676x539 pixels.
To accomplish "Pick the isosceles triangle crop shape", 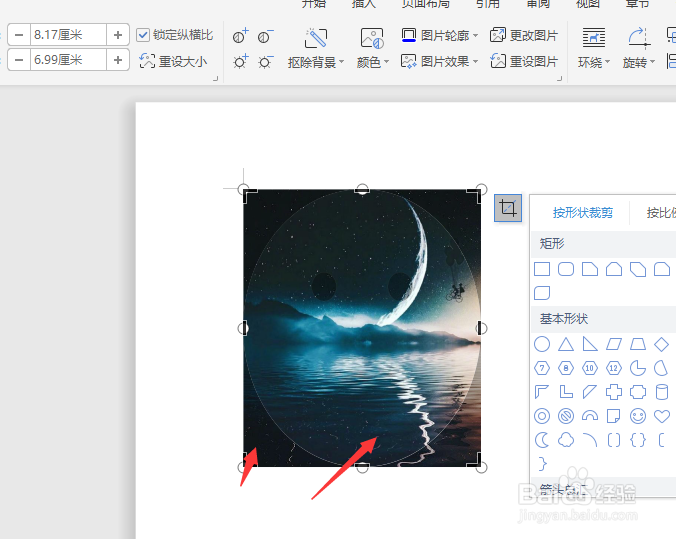I will point(566,344).
